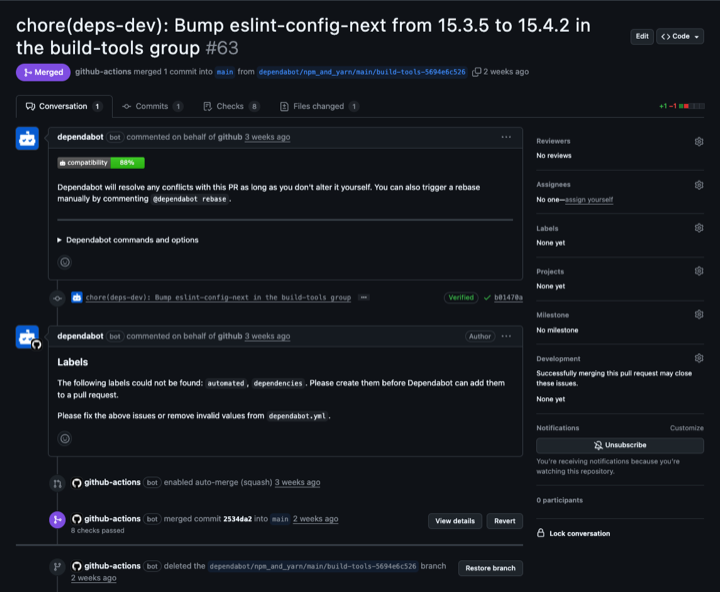Screen dimensions: 720x592
Task: Copy branch name with the copy icon
Action: point(476,72)
